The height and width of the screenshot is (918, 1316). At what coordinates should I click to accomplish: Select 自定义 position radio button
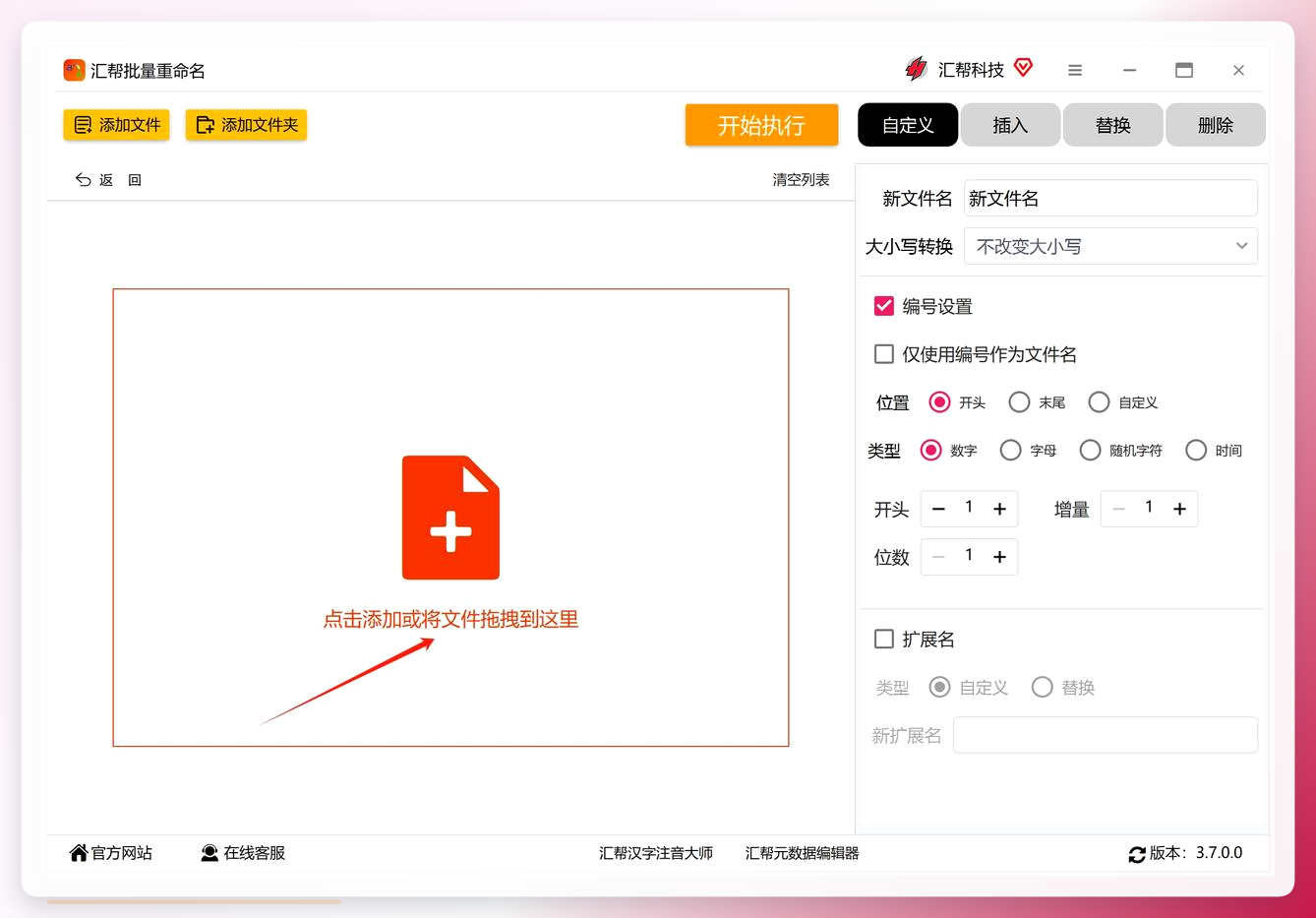[1099, 402]
